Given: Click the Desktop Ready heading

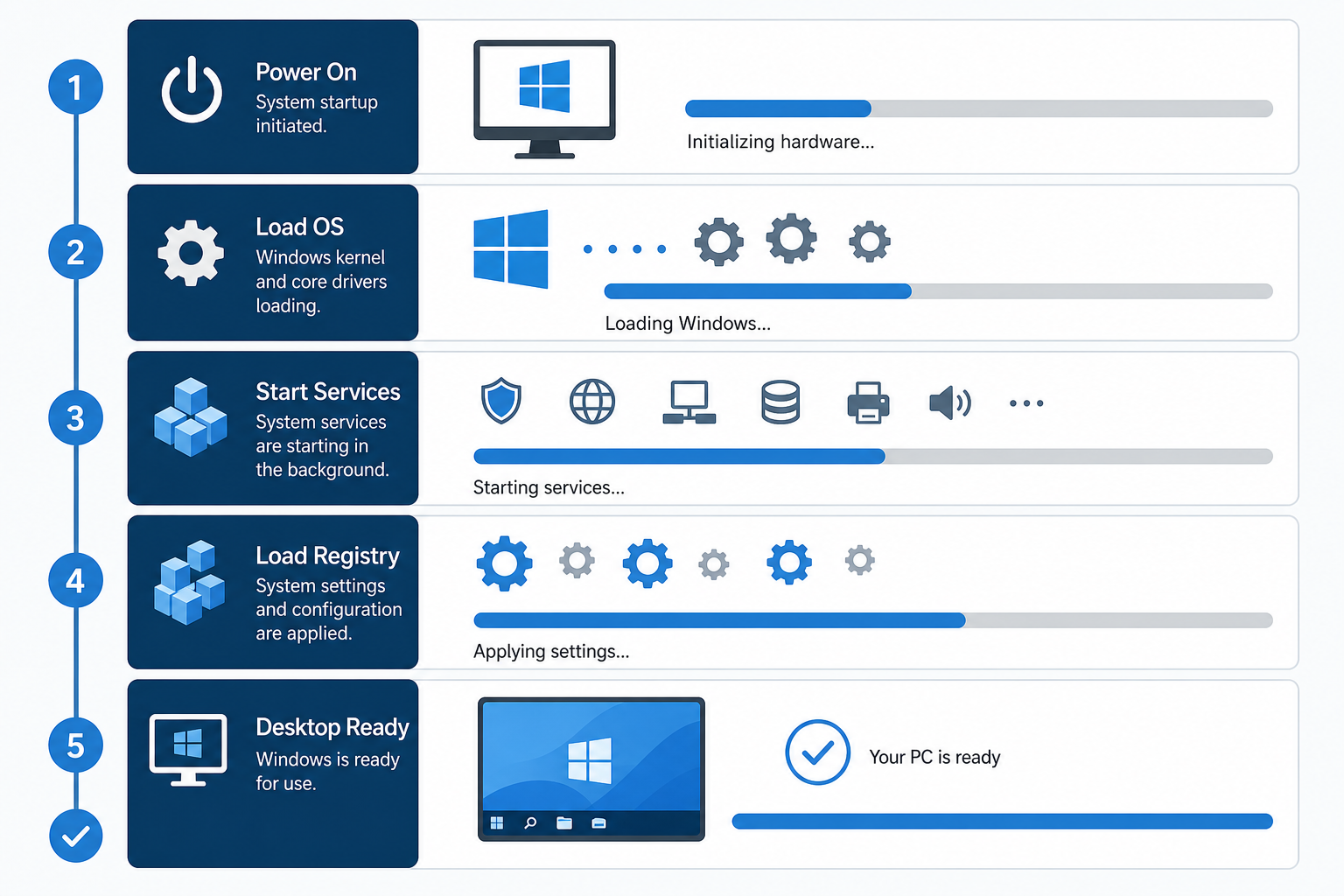Looking at the screenshot, I should tap(332, 728).
